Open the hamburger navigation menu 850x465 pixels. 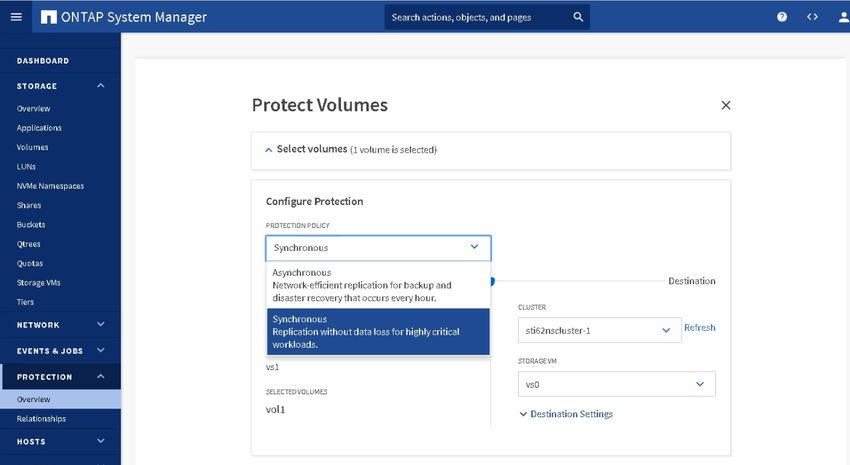(x=16, y=17)
